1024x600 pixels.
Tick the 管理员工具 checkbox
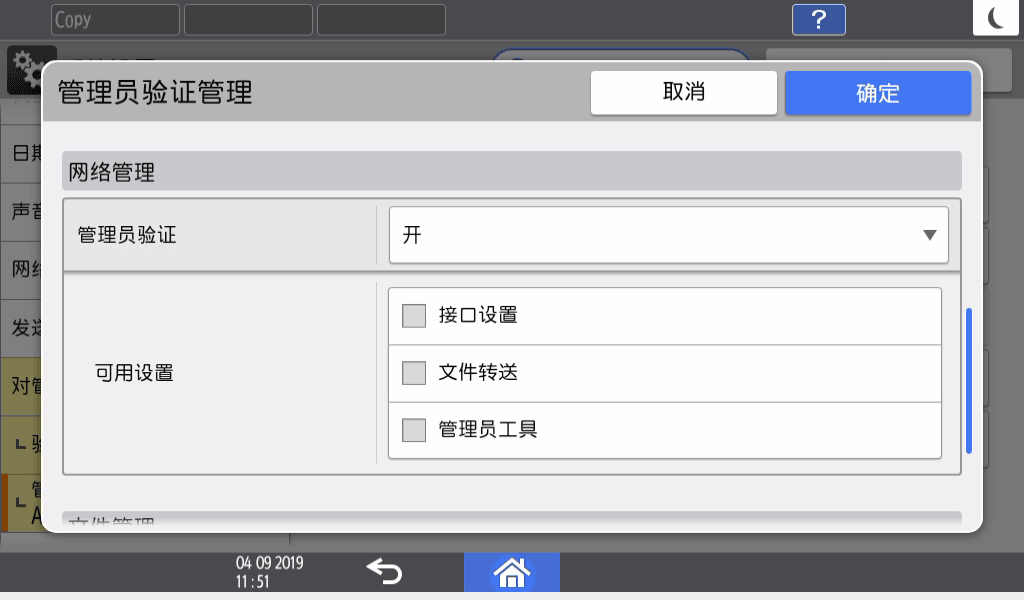(x=413, y=430)
